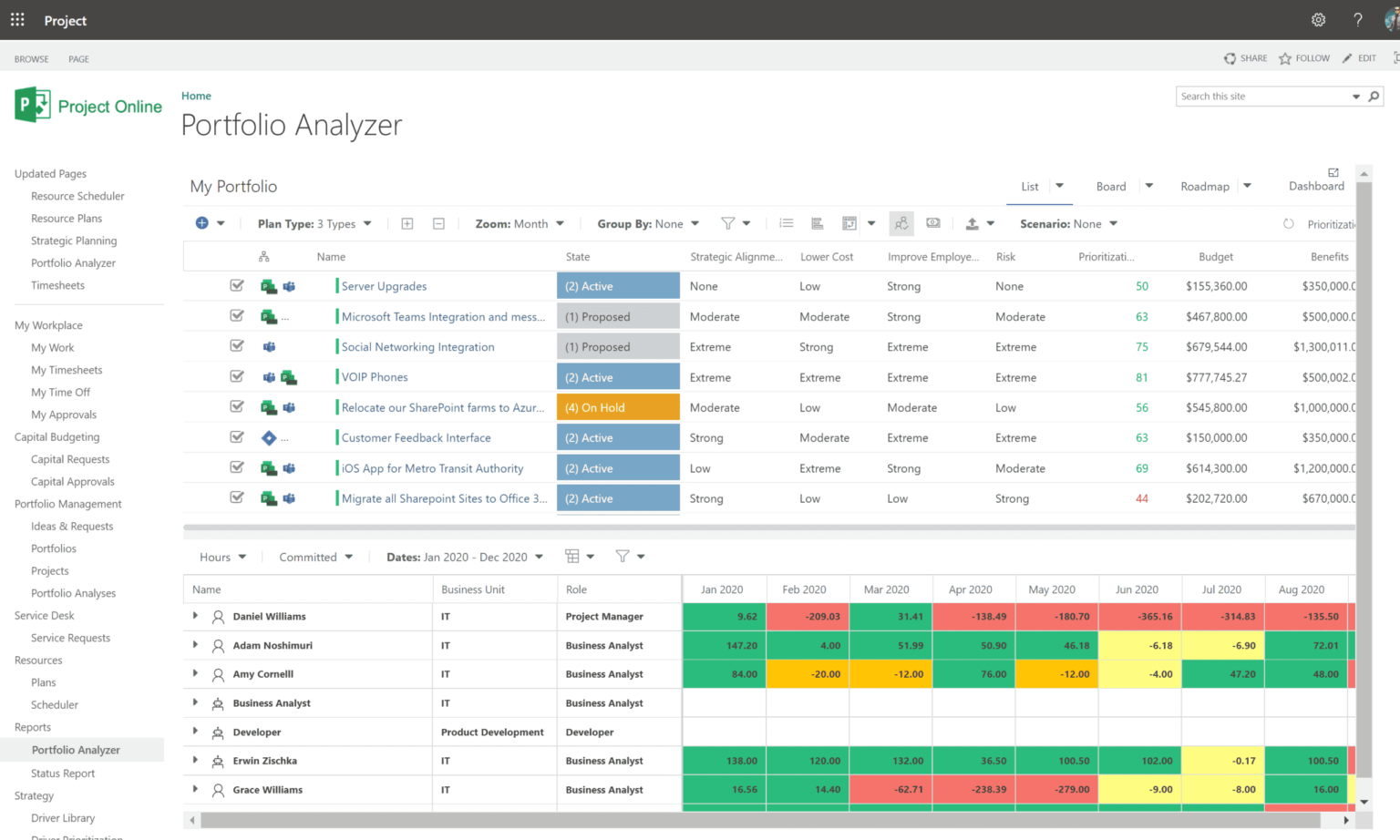
Task: Open the VOIP Phones project link
Action: (x=375, y=377)
